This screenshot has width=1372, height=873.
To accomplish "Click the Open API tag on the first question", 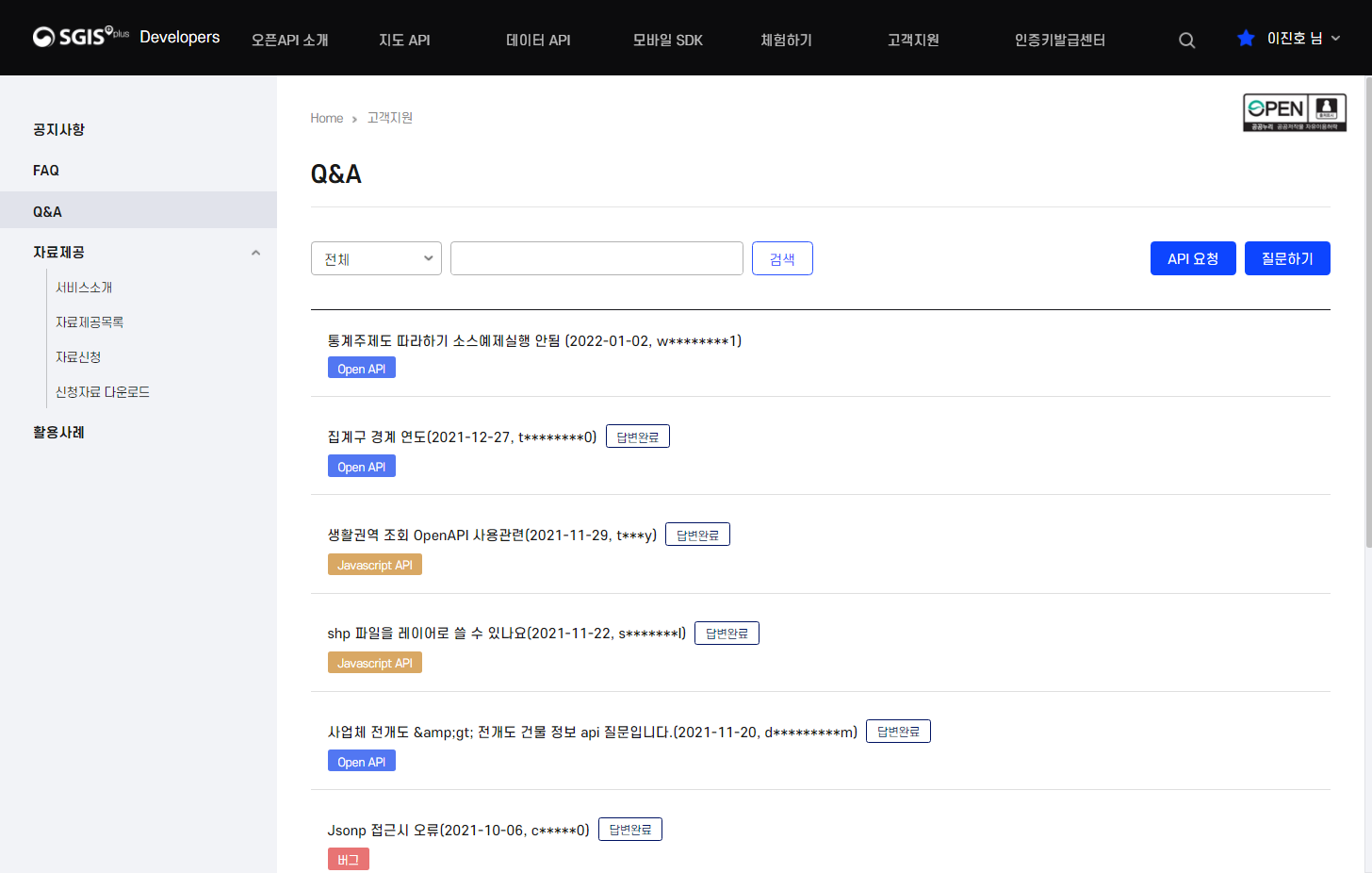I will (x=361, y=367).
